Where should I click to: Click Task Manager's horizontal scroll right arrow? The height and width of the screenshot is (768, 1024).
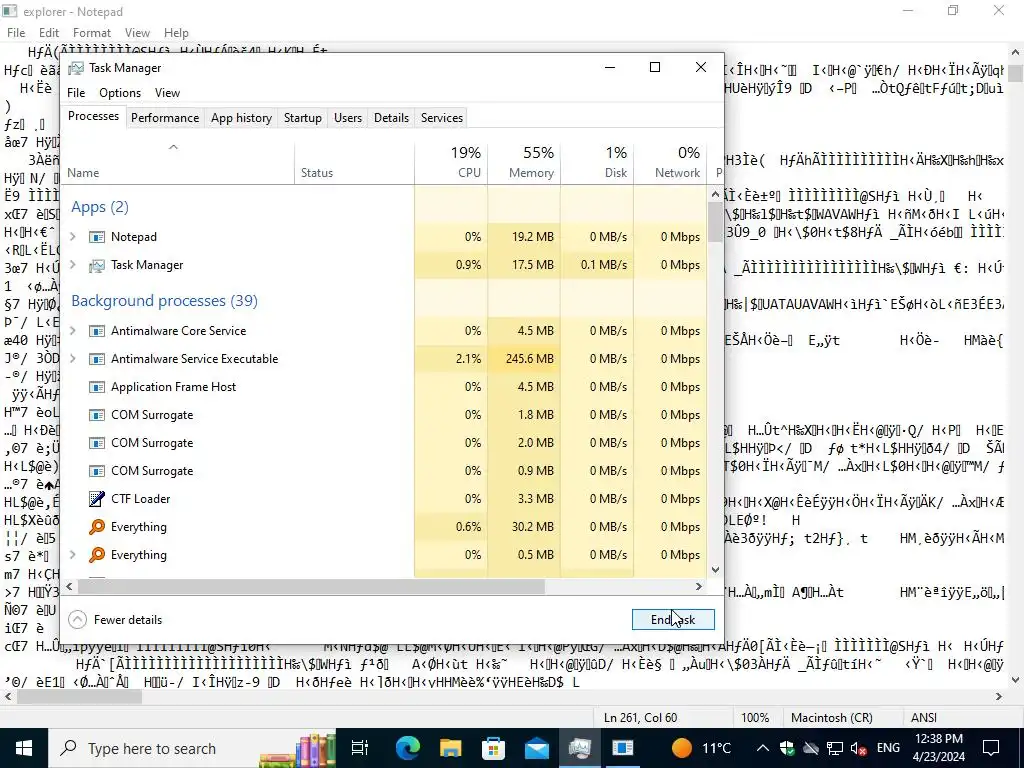coord(699,586)
